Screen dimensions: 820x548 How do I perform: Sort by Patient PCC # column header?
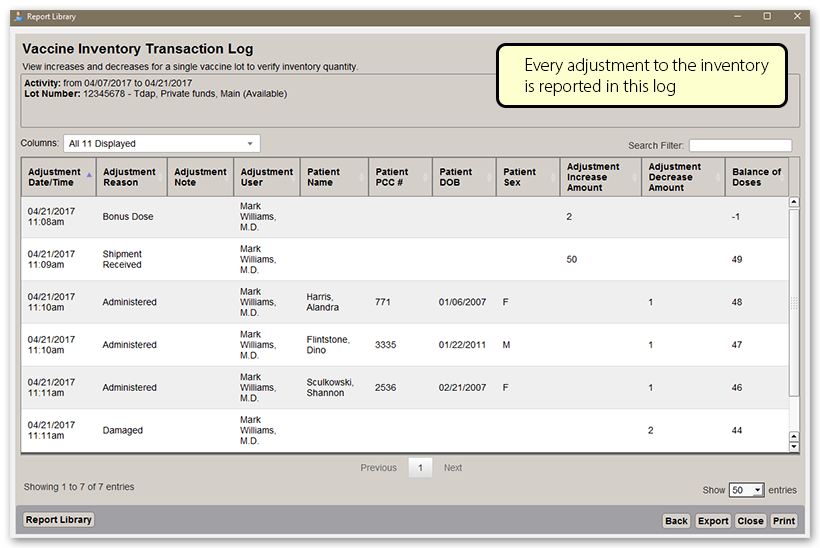click(400, 177)
